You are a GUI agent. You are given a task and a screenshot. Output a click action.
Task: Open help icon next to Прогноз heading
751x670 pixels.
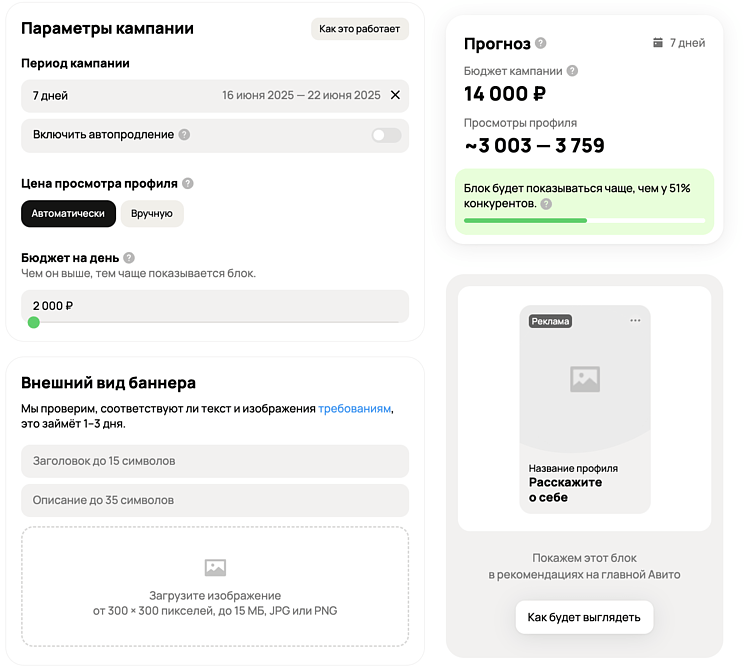(x=541, y=43)
